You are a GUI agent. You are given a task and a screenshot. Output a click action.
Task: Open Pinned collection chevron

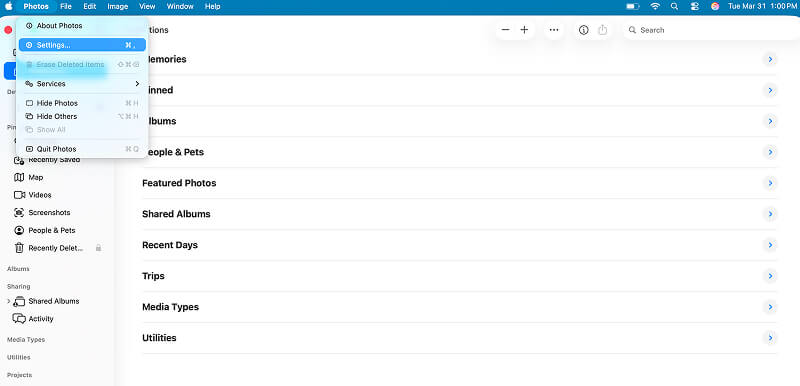coord(770,90)
